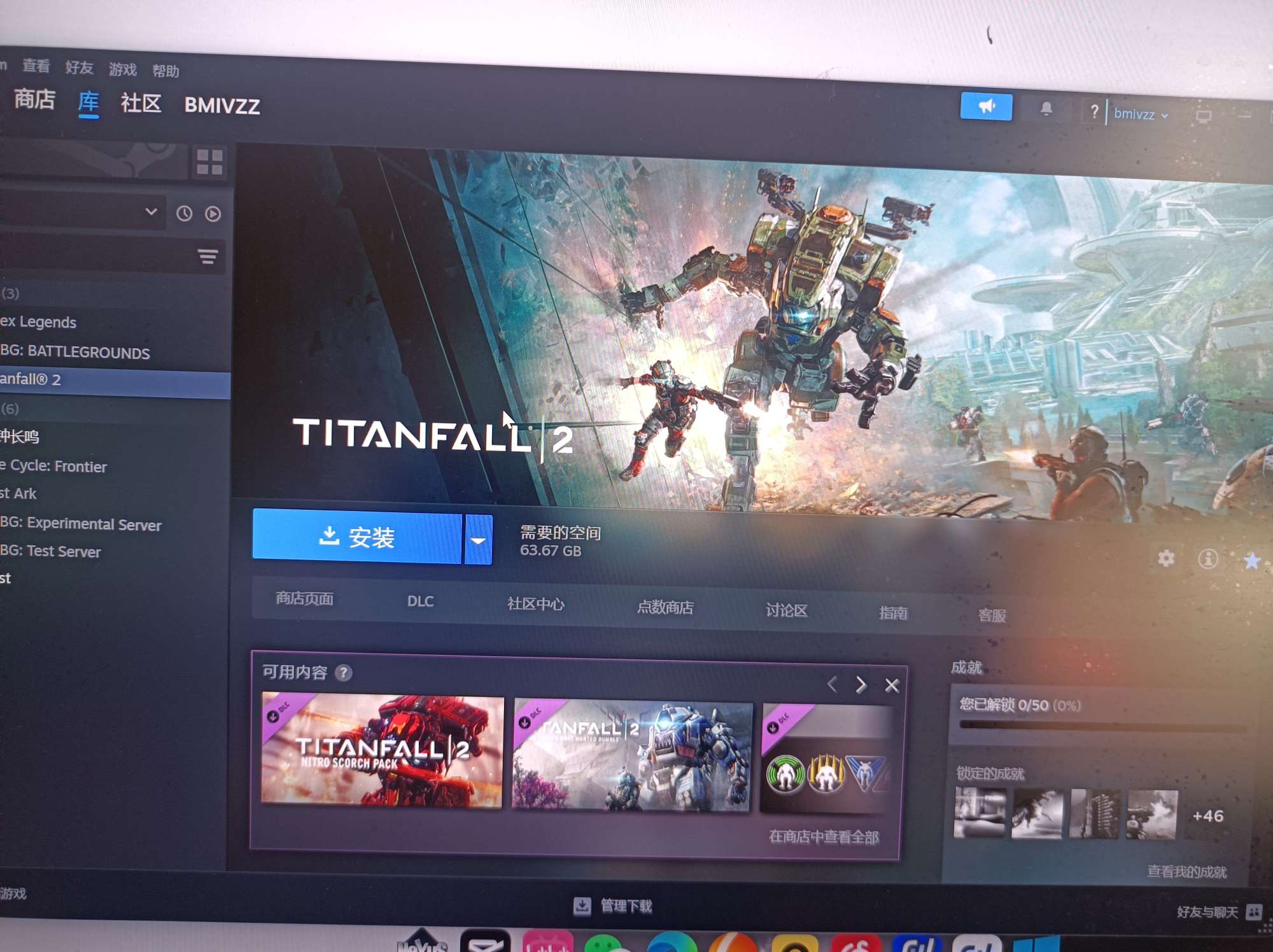
Task: Open 查看我的成就 achievements link
Action: click(1186, 872)
